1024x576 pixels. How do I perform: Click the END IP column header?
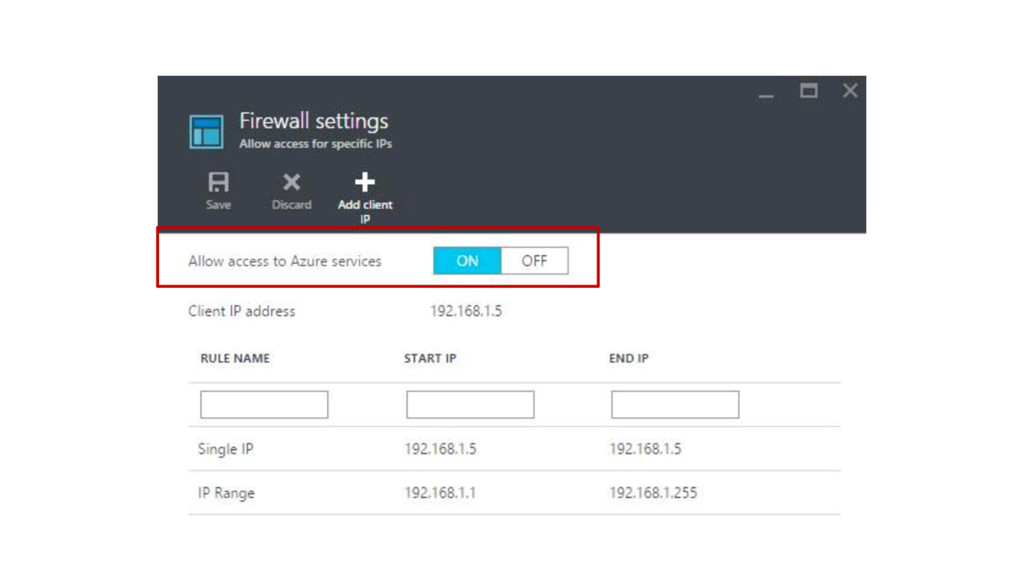click(x=629, y=359)
